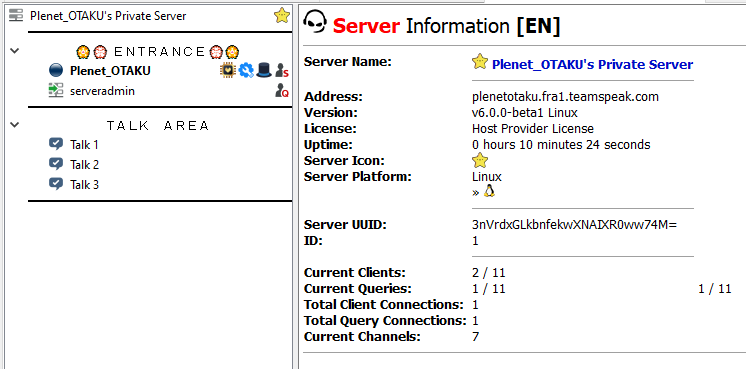This screenshot has width=746, height=369.
Task: Click the uptime value 0 hours 10 minutes
Action: (561, 145)
